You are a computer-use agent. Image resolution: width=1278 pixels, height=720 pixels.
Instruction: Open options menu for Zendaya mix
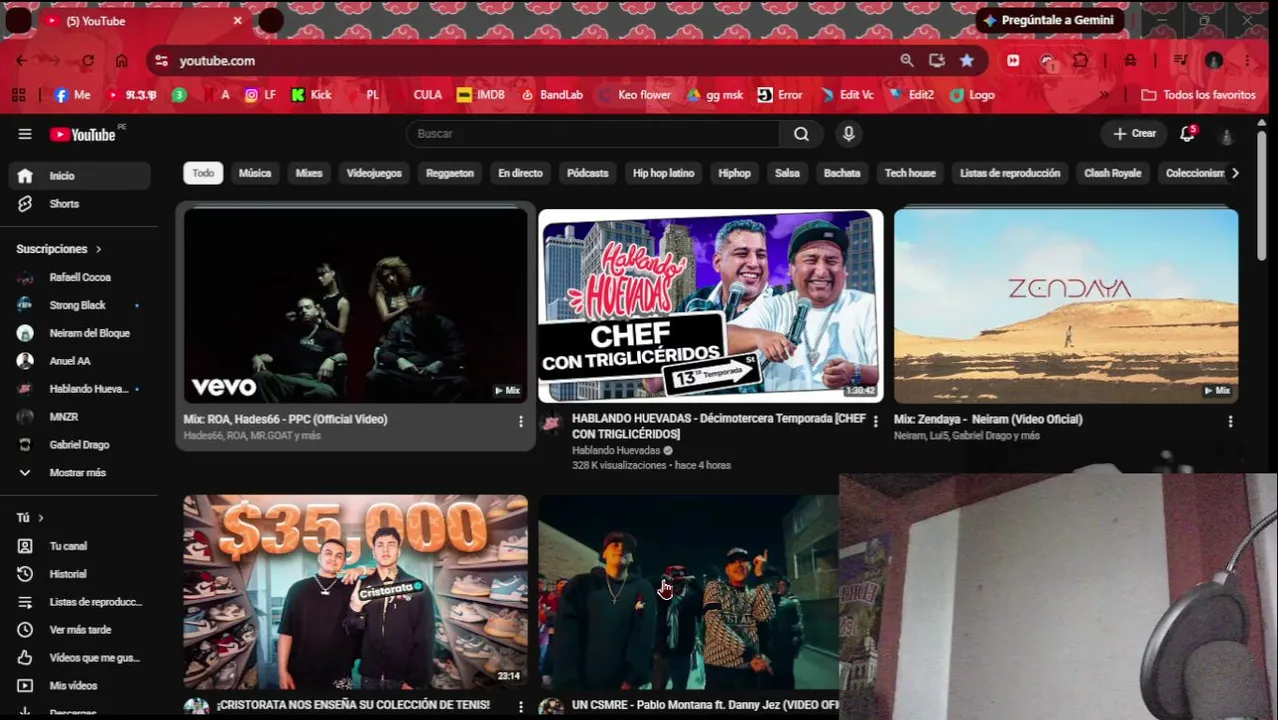1230,422
